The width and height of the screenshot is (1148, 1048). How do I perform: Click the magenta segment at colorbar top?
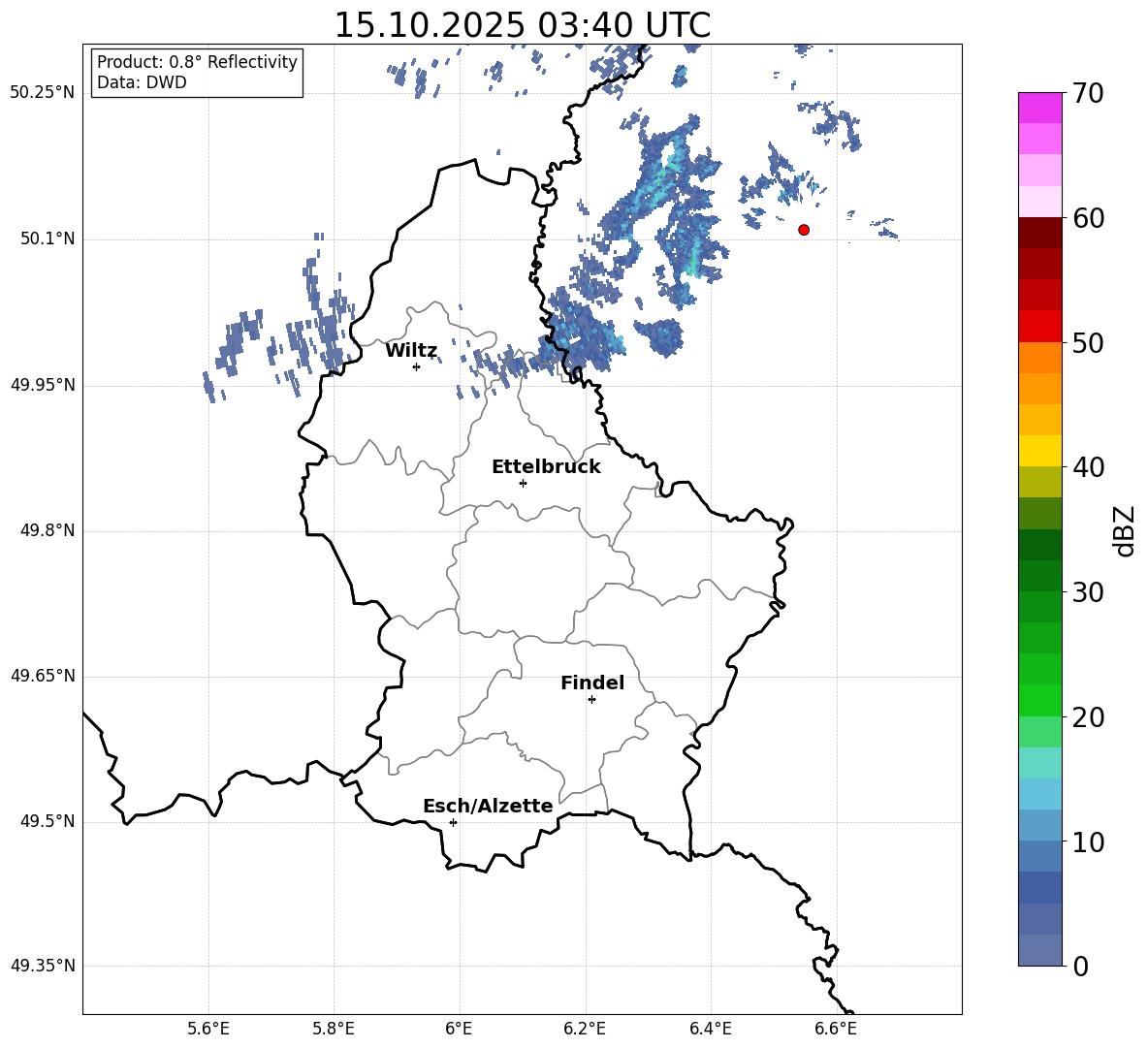1040,109
